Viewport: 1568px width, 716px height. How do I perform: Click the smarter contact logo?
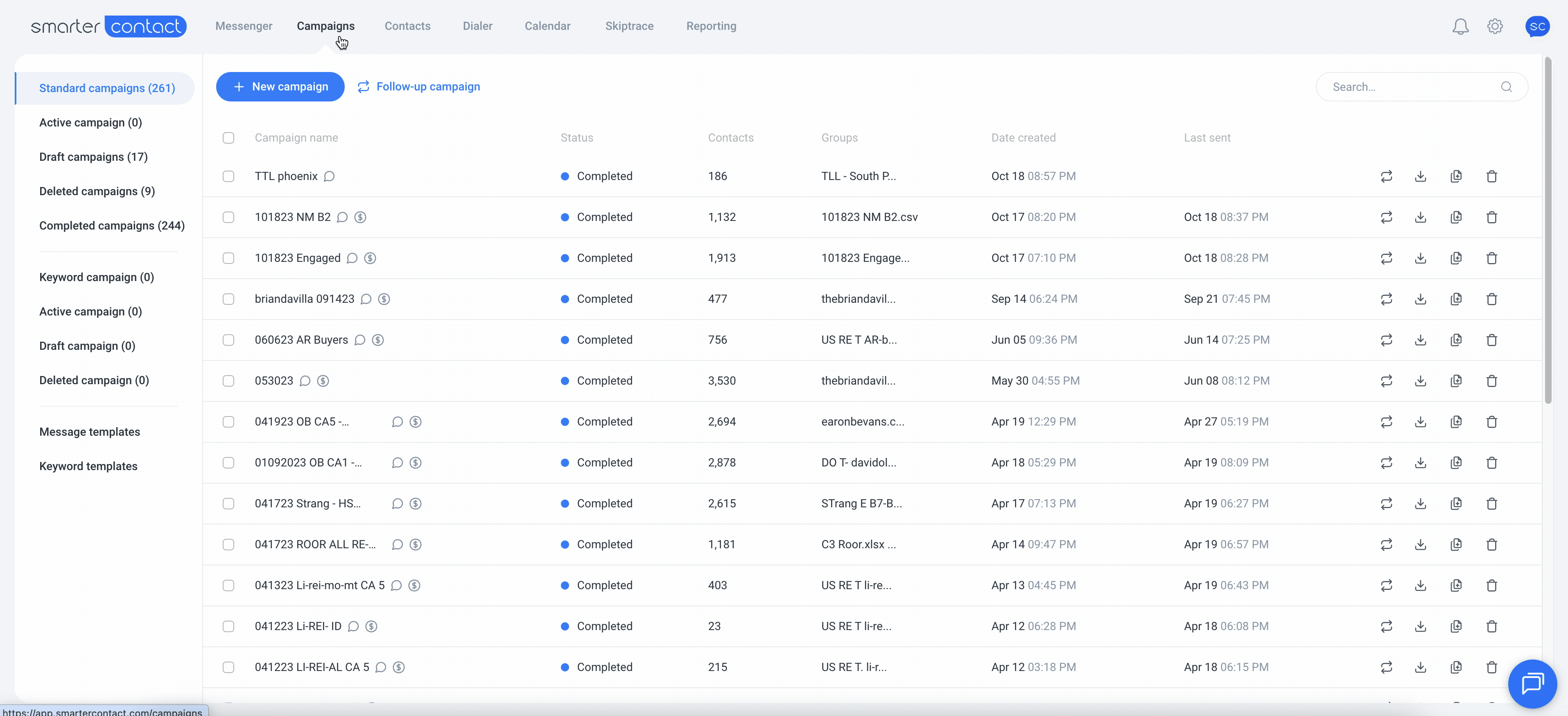click(x=108, y=26)
